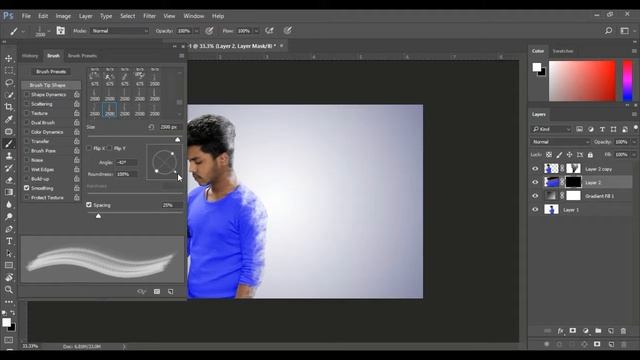Select the Move tool
The image size is (640, 360).
9,59
